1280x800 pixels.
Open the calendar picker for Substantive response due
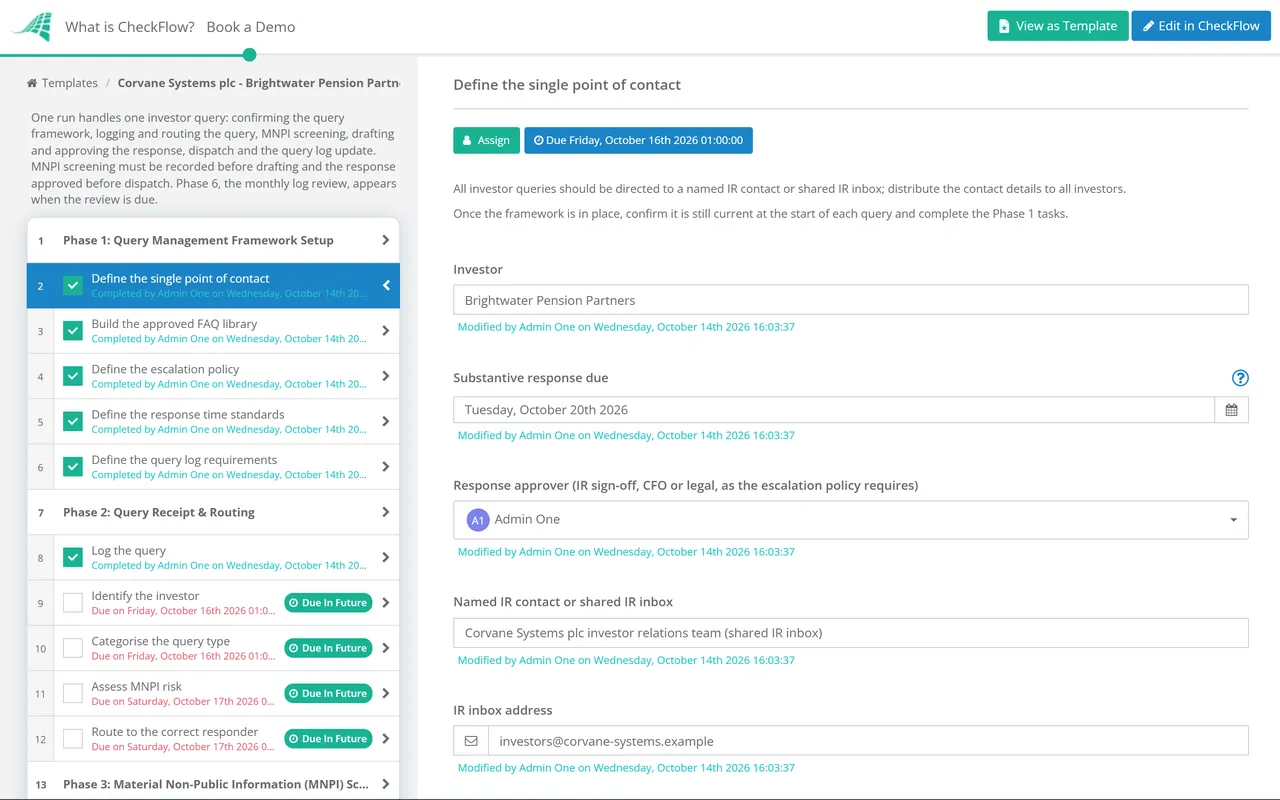pos(1231,410)
